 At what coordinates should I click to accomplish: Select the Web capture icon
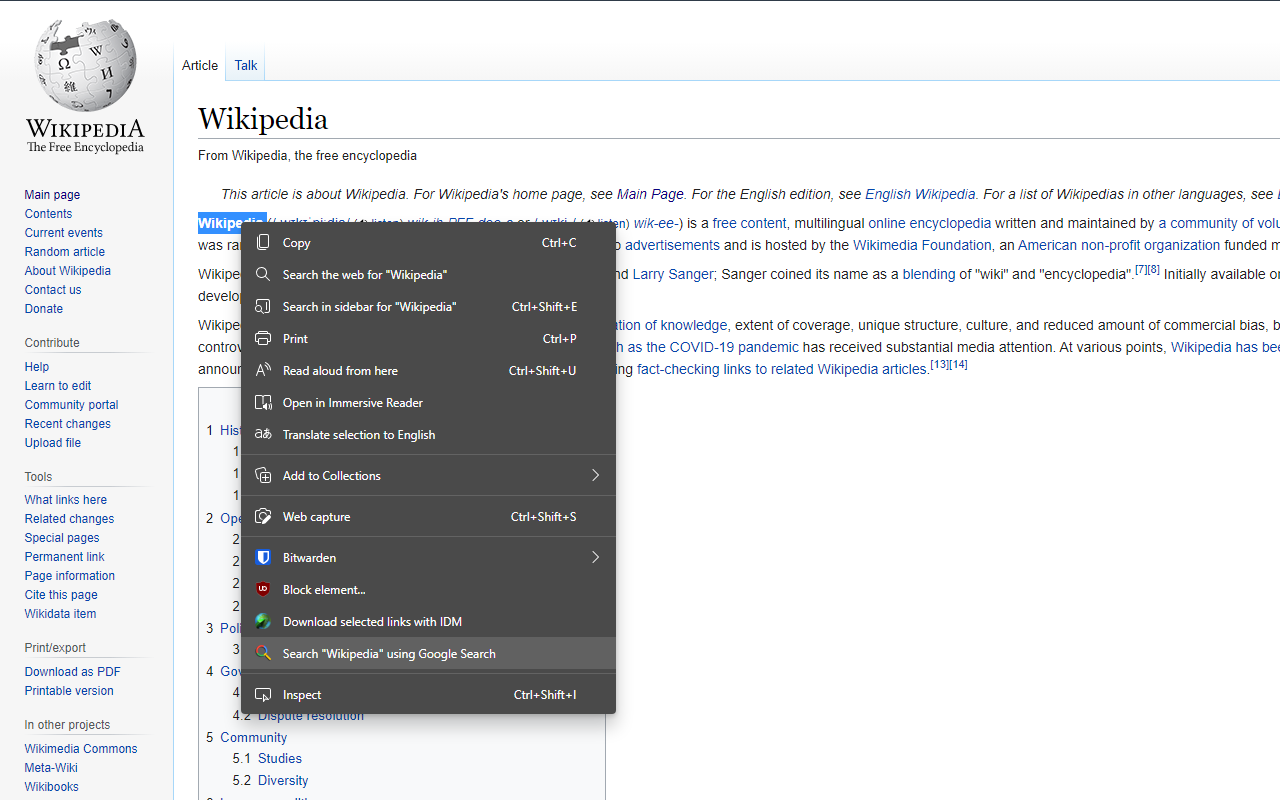[x=262, y=516]
